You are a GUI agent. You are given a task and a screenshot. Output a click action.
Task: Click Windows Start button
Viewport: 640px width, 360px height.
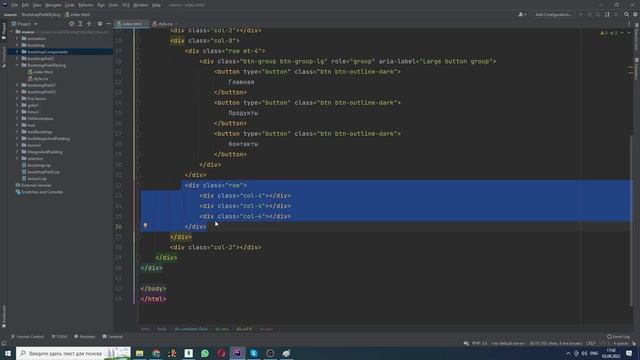(7, 353)
